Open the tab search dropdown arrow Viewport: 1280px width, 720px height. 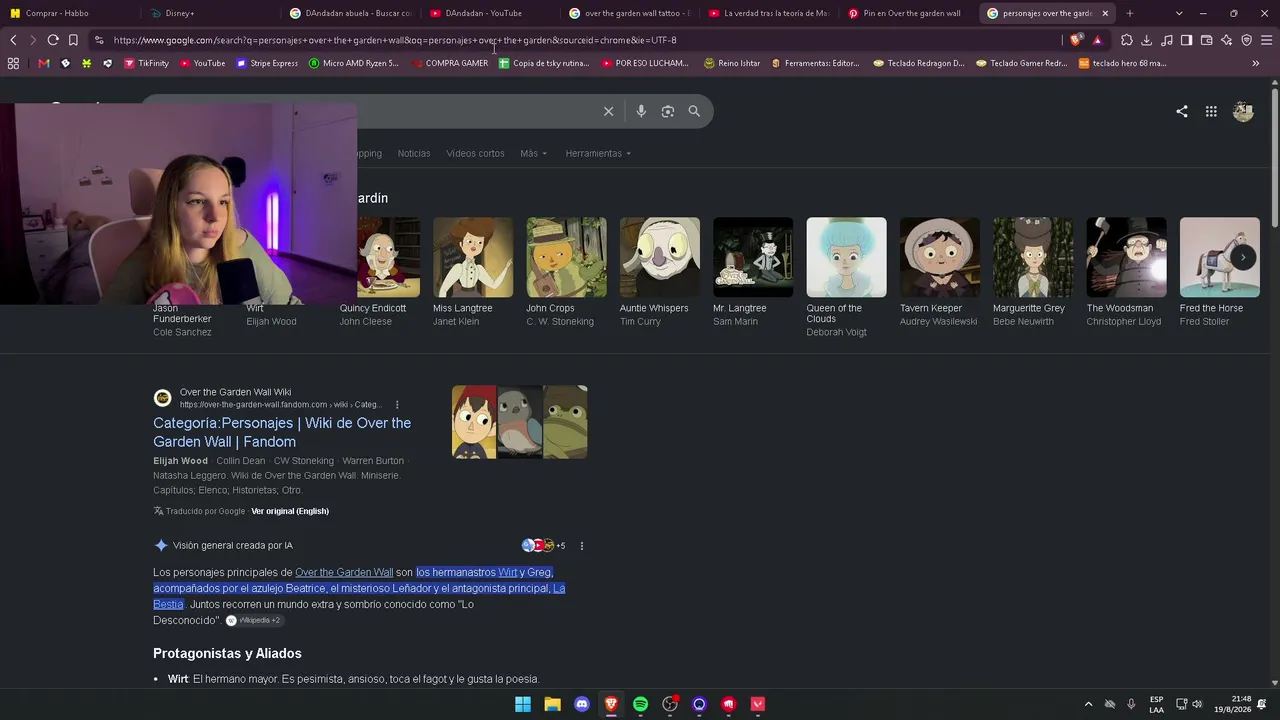(1179, 13)
